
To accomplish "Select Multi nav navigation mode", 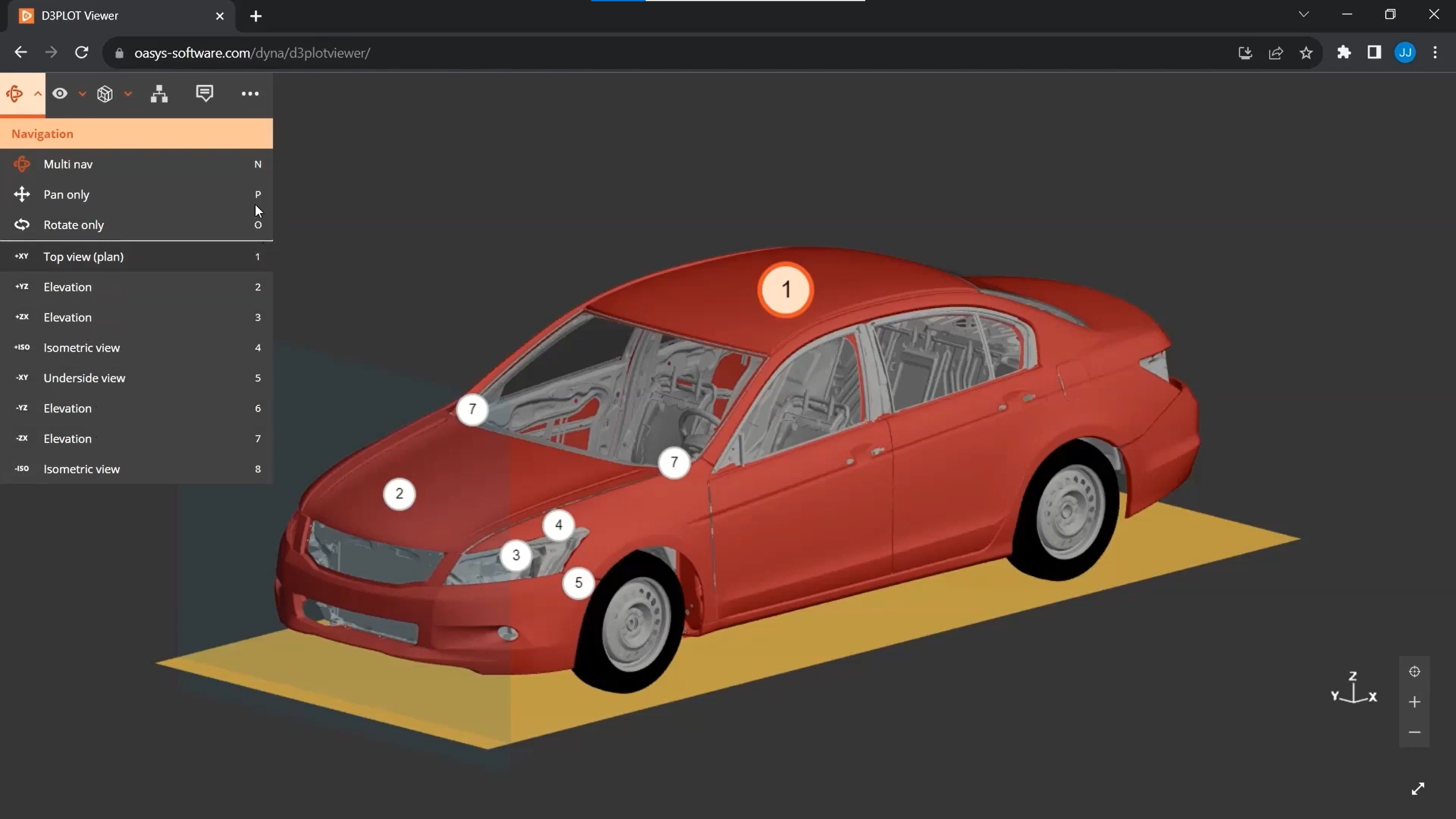I will click(x=136, y=164).
